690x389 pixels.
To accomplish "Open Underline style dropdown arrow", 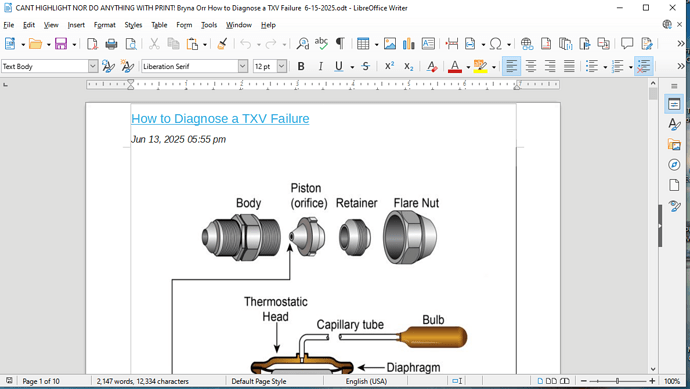I will [352, 67].
